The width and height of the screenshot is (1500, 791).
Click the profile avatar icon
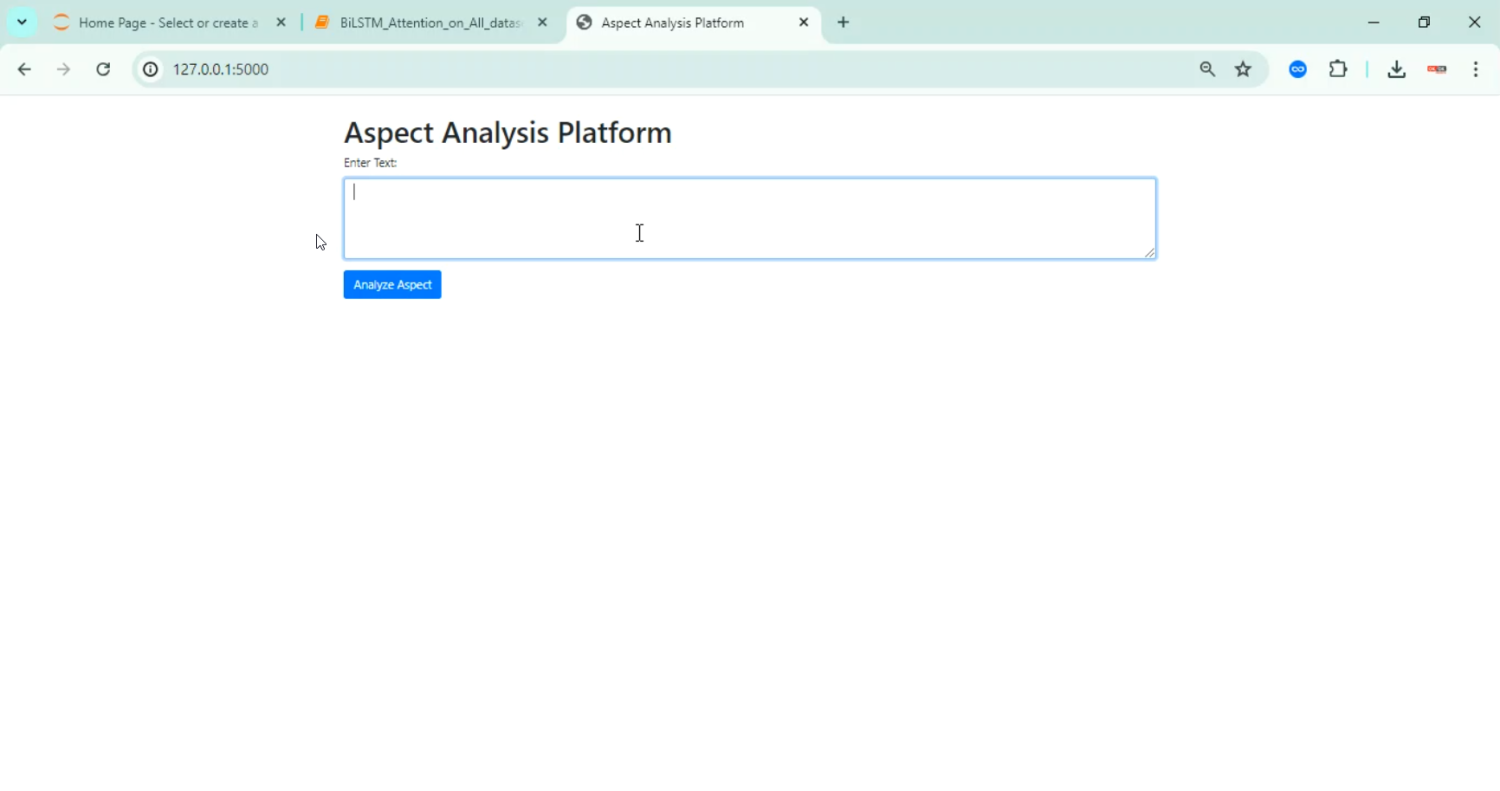tap(1437, 69)
